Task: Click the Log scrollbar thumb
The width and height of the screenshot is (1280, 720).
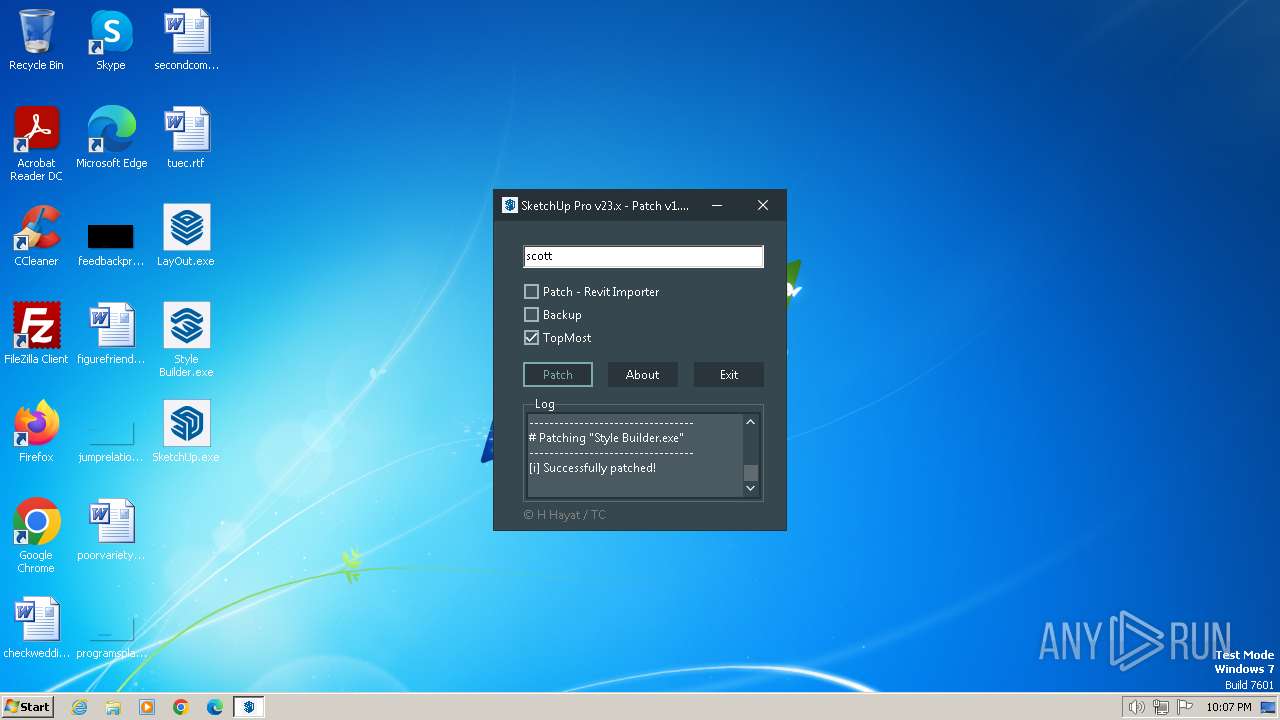Action: click(x=750, y=472)
